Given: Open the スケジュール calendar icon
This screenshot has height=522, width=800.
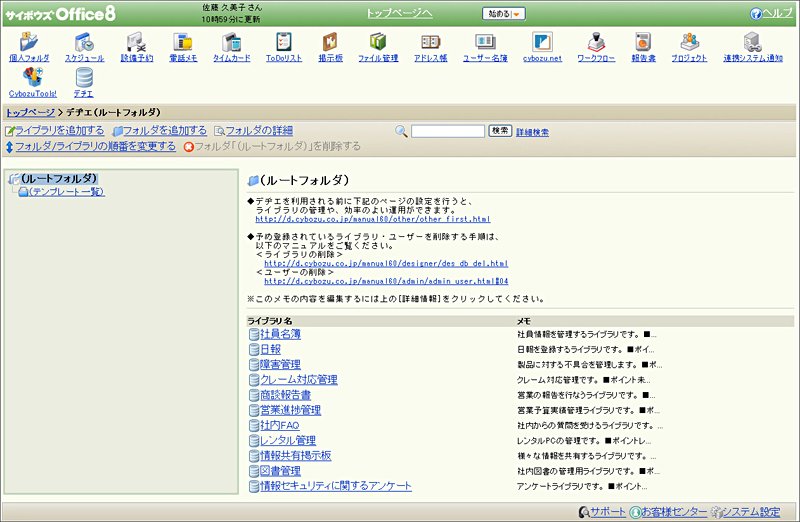Looking at the screenshot, I should (84, 42).
